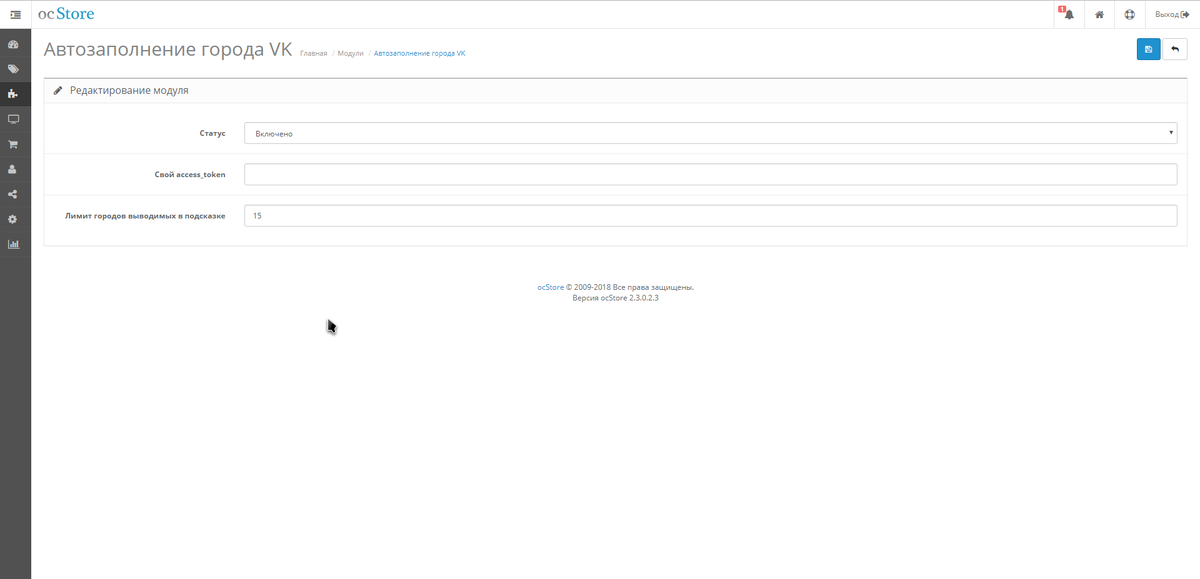Click the city limit field showing 15
The height and width of the screenshot is (579, 1200).
coord(710,216)
